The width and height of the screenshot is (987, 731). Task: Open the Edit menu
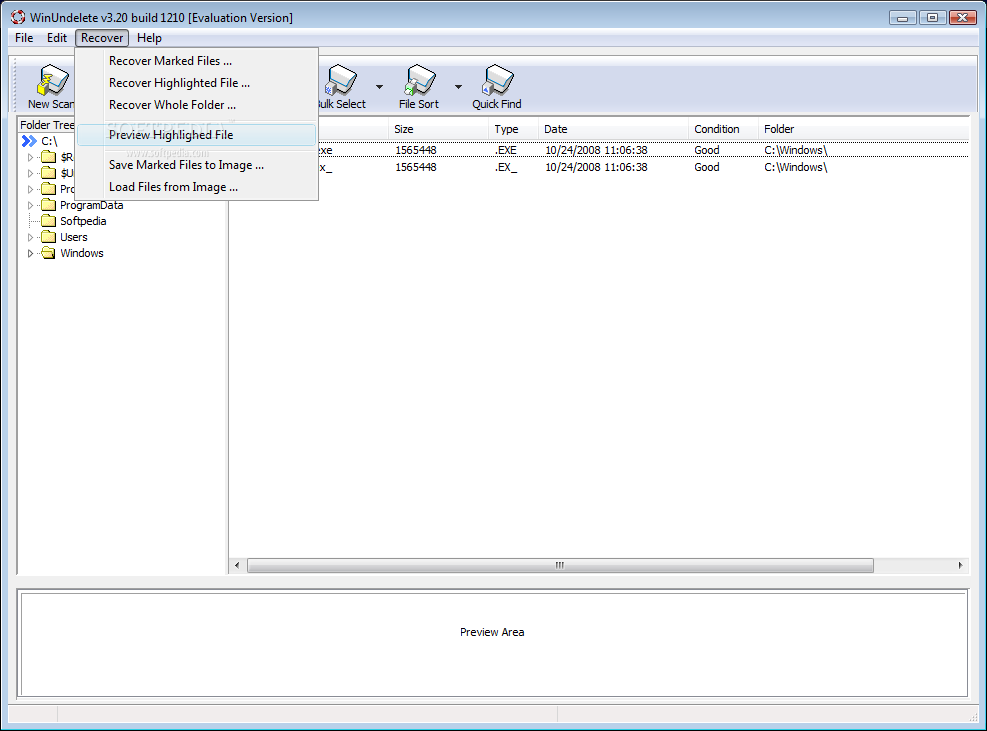click(57, 38)
